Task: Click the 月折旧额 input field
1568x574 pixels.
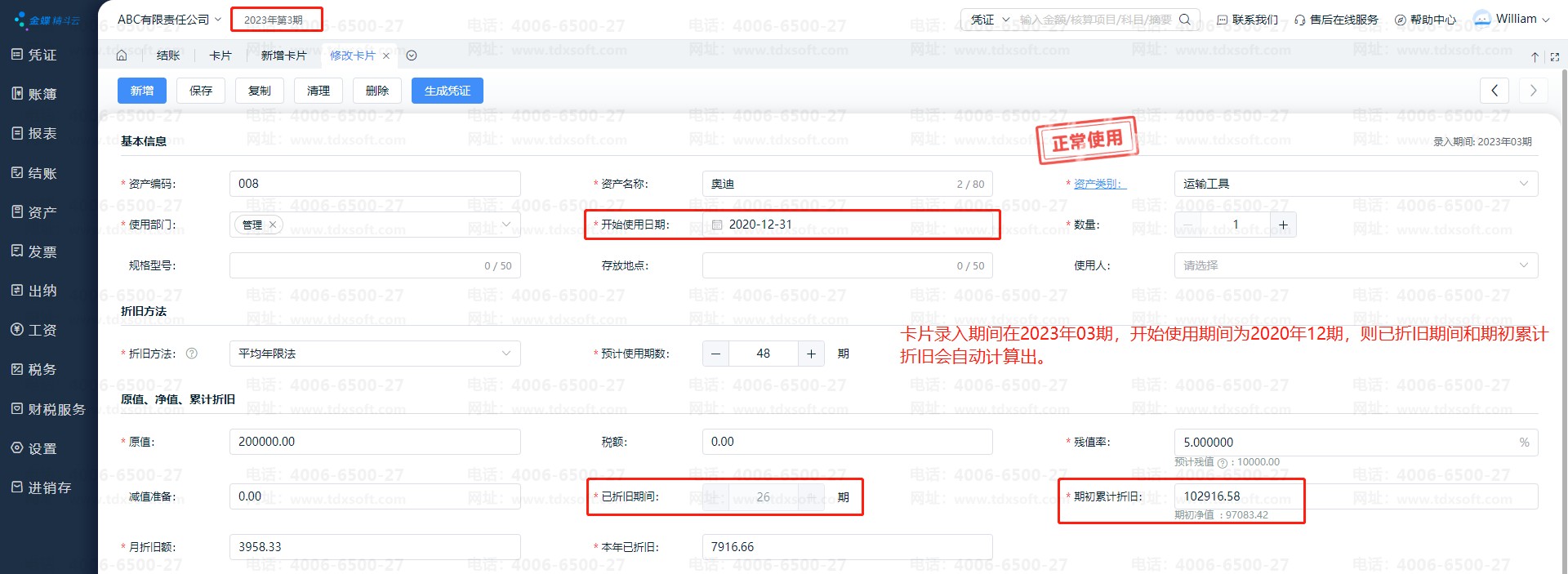Action: point(375,547)
